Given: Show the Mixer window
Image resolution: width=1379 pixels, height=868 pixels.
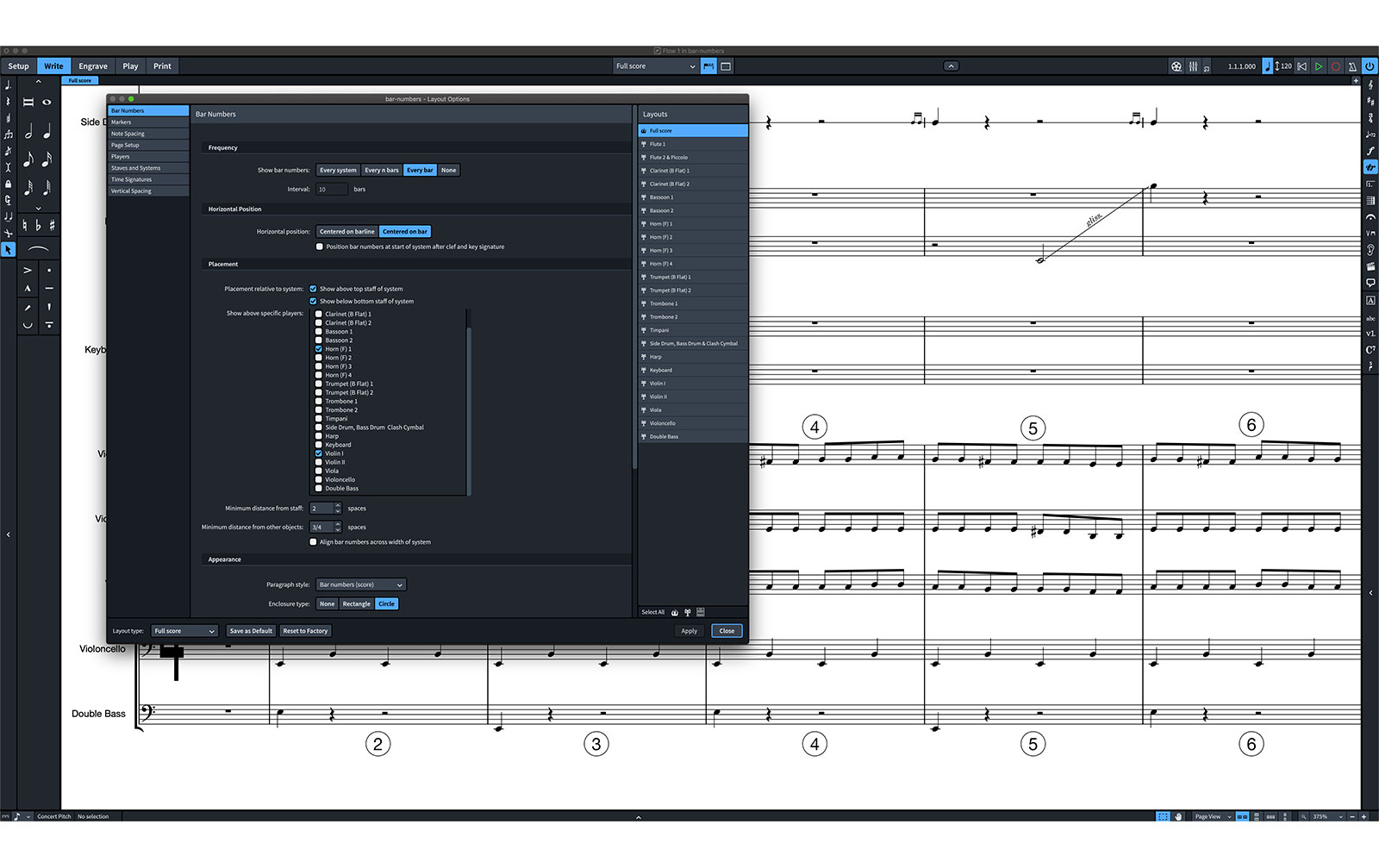Looking at the screenshot, I should pos(1193,66).
